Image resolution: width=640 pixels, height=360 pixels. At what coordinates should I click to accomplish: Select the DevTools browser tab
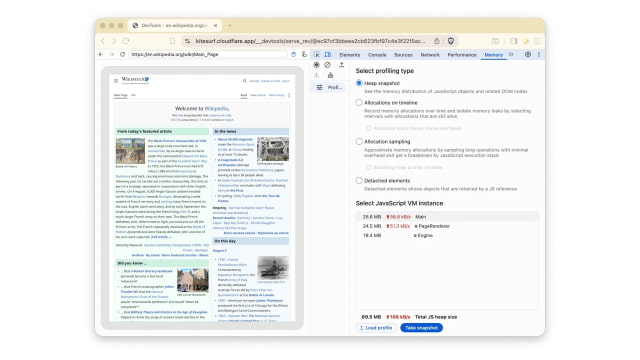click(175, 25)
